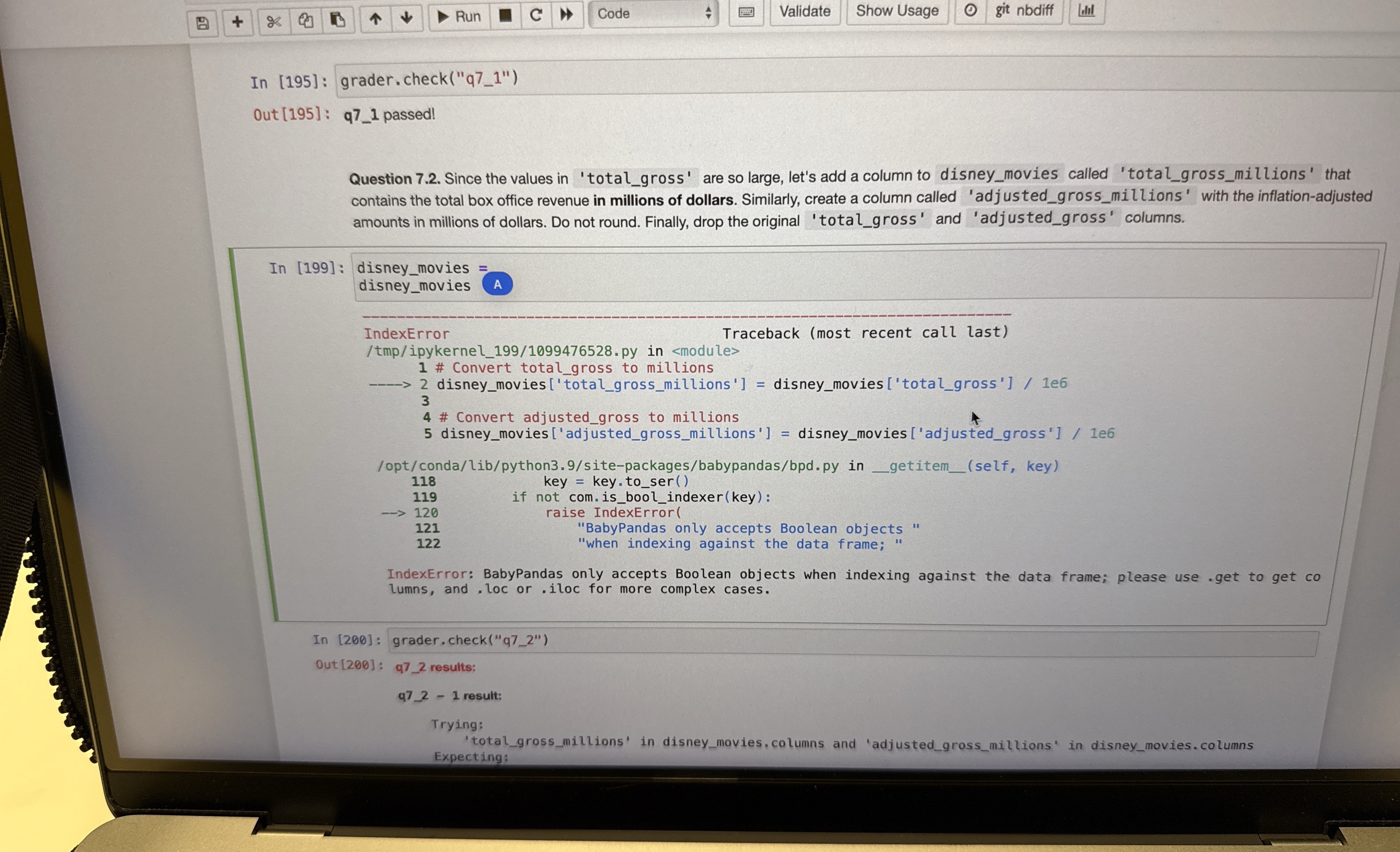Click the clock checkpoint diff icon
This screenshot has width=1400, height=852.
(970, 10)
